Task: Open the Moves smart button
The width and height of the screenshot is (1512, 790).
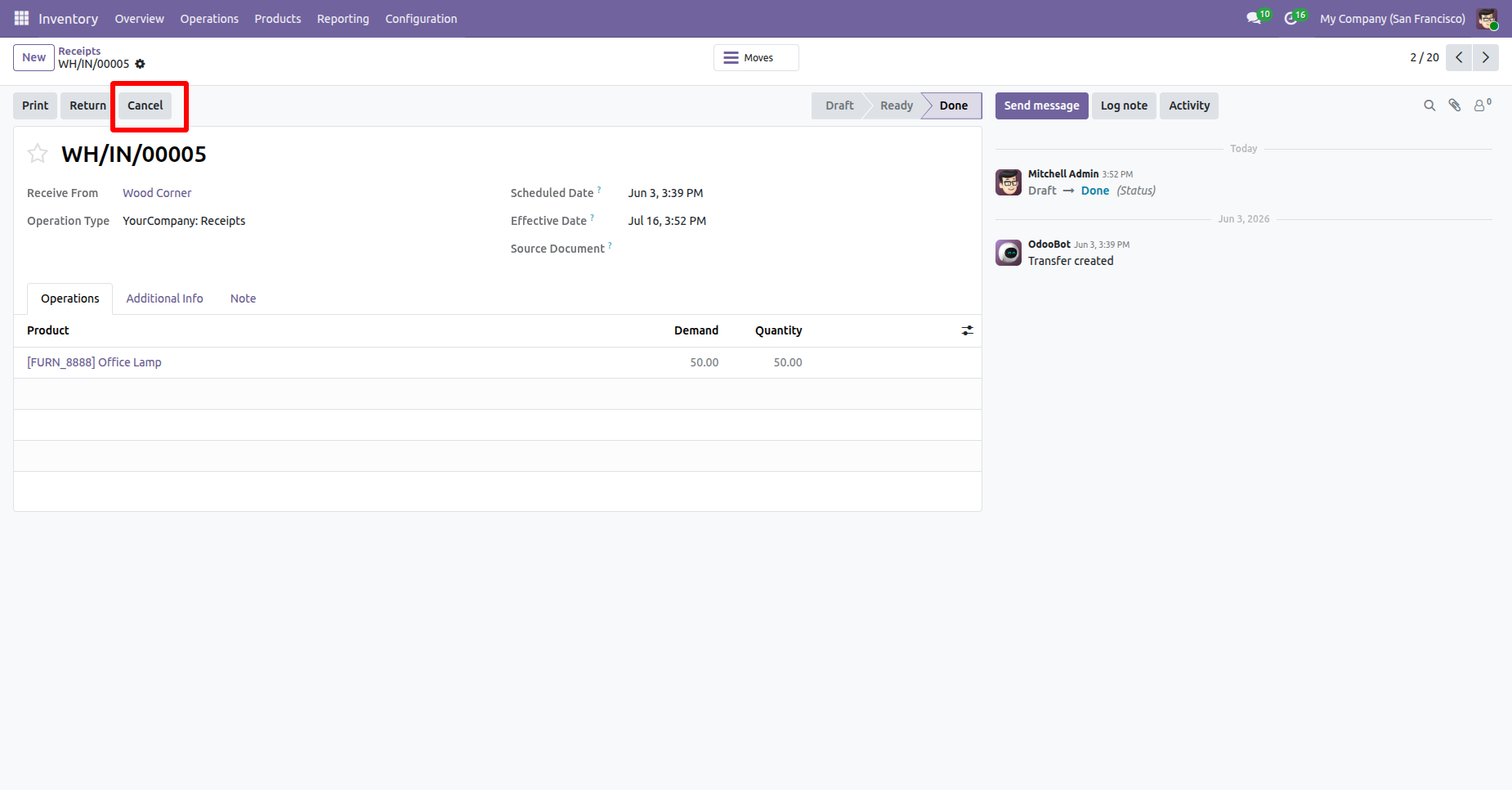Action: point(756,57)
